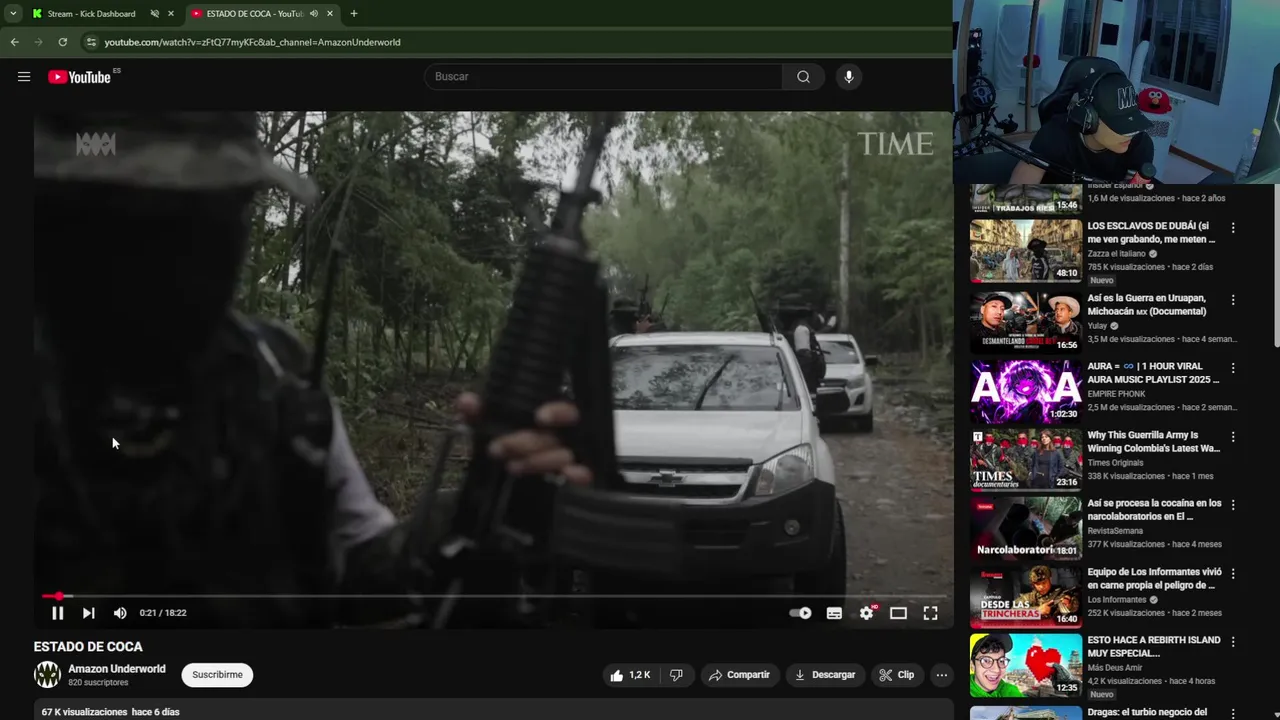Open a new browser tab
1280x720 pixels.
[354, 14]
